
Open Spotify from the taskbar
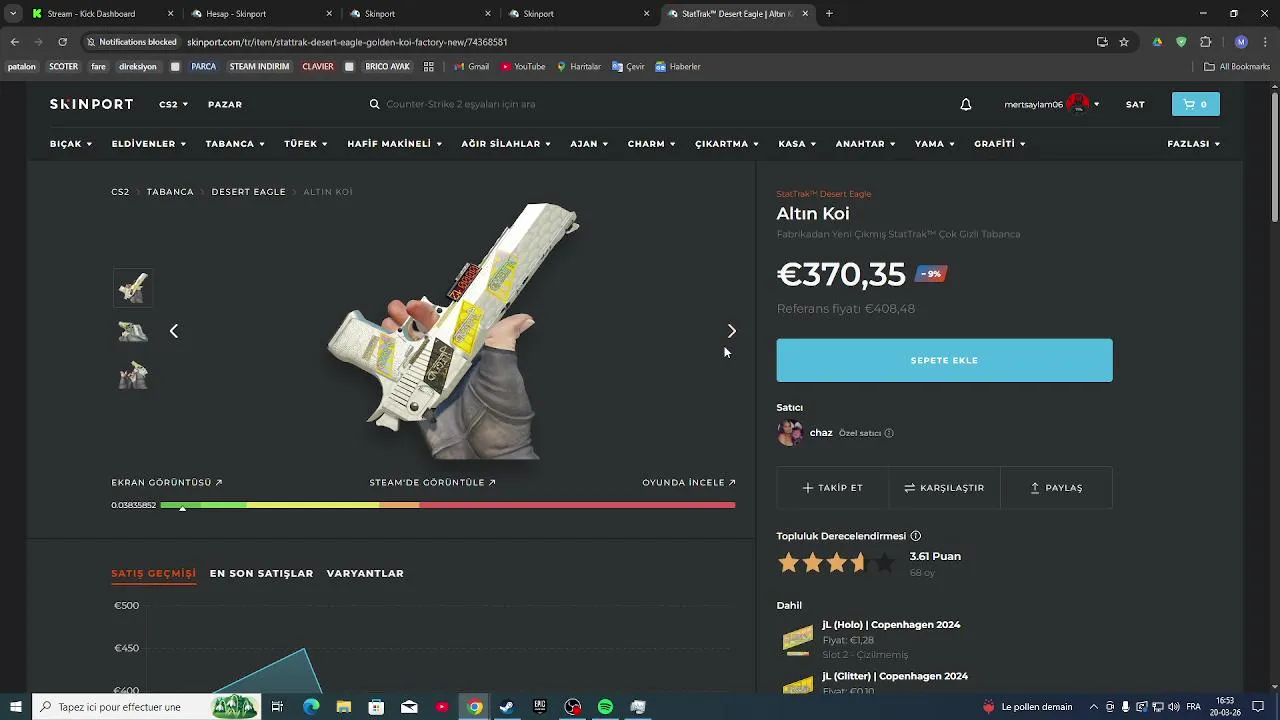click(605, 707)
